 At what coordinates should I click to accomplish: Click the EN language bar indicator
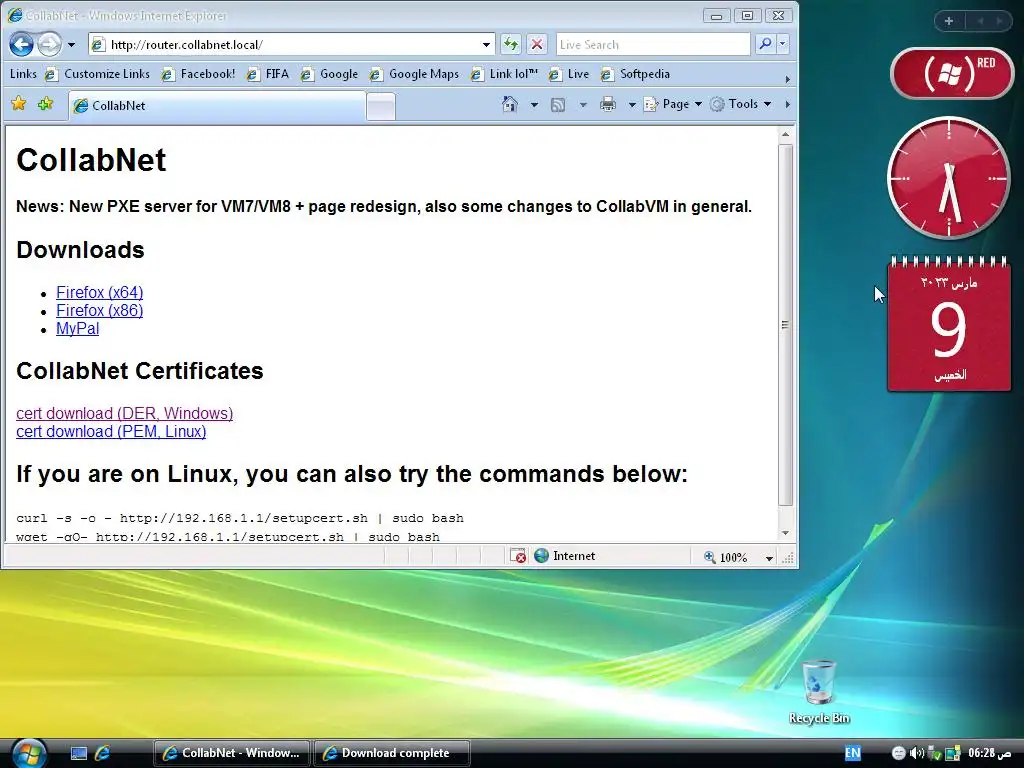[852, 753]
